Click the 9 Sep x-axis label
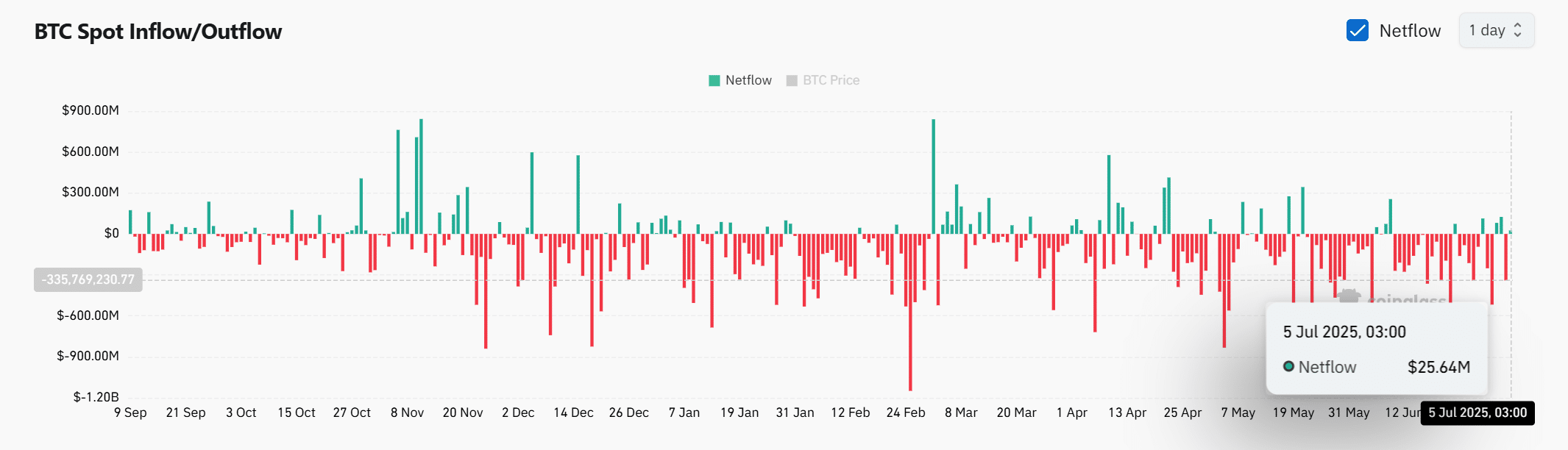 point(130,413)
